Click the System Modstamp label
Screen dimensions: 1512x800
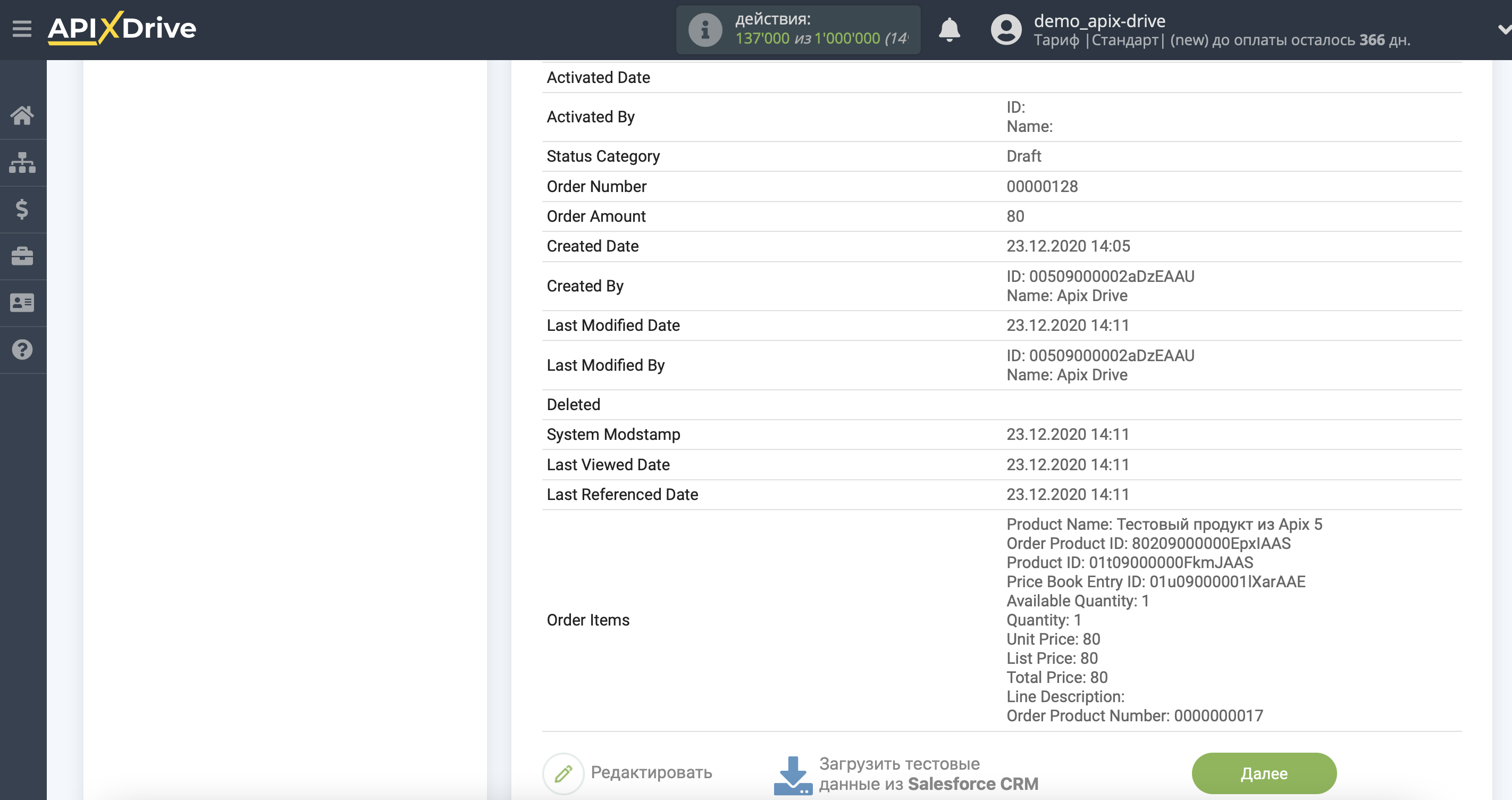(x=614, y=435)
